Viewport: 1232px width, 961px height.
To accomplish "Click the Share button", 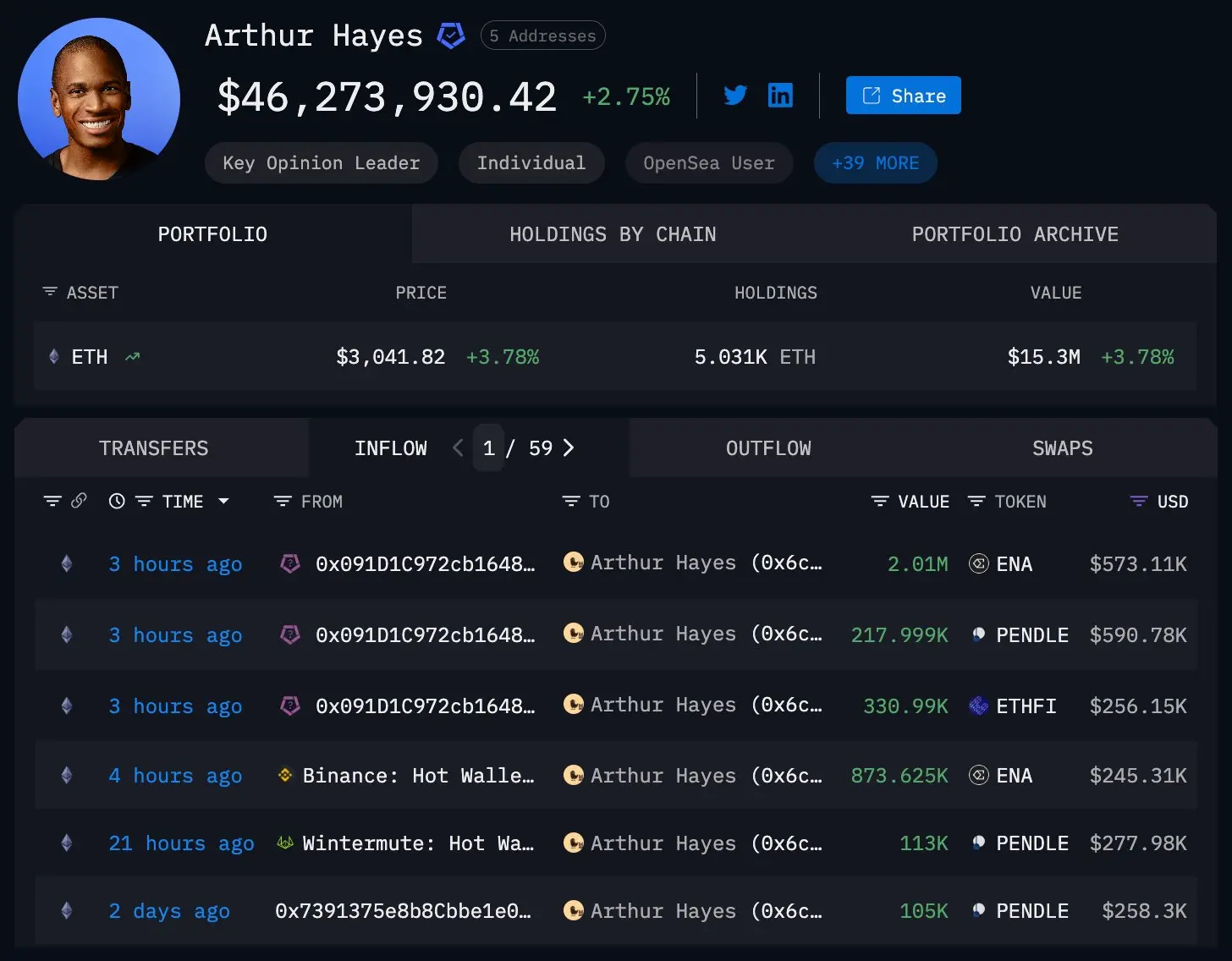I will point(903,95).
